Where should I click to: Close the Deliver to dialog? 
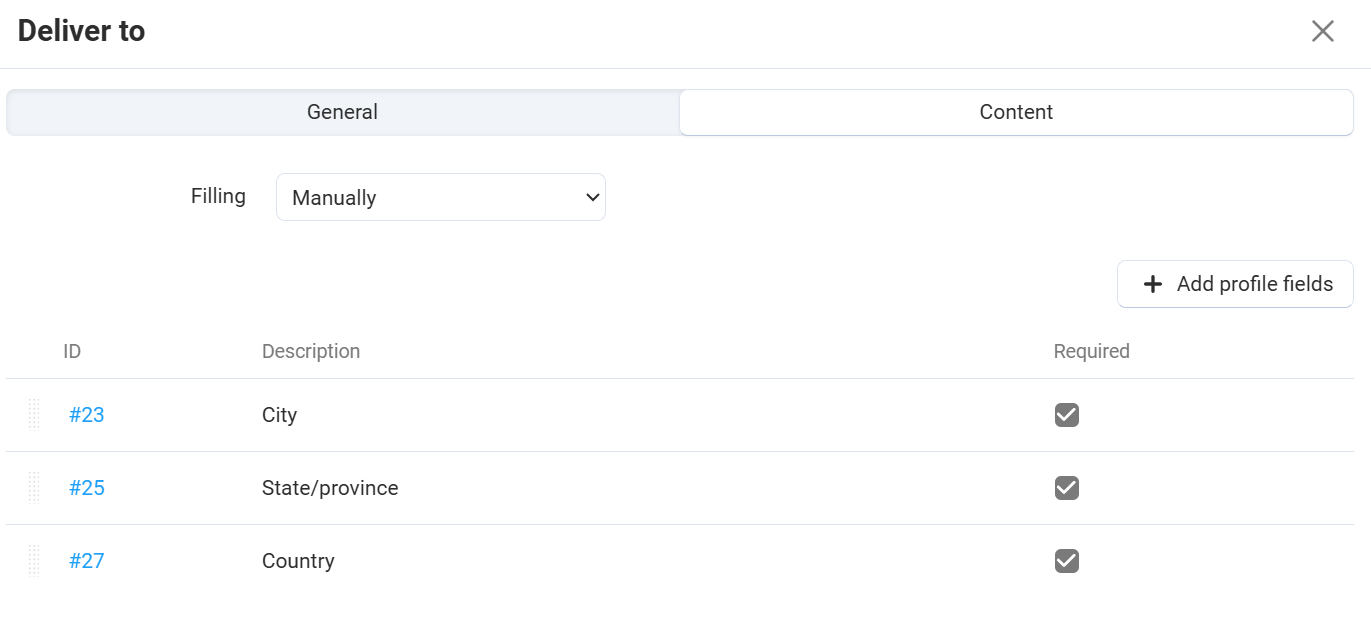point(1322,31)
